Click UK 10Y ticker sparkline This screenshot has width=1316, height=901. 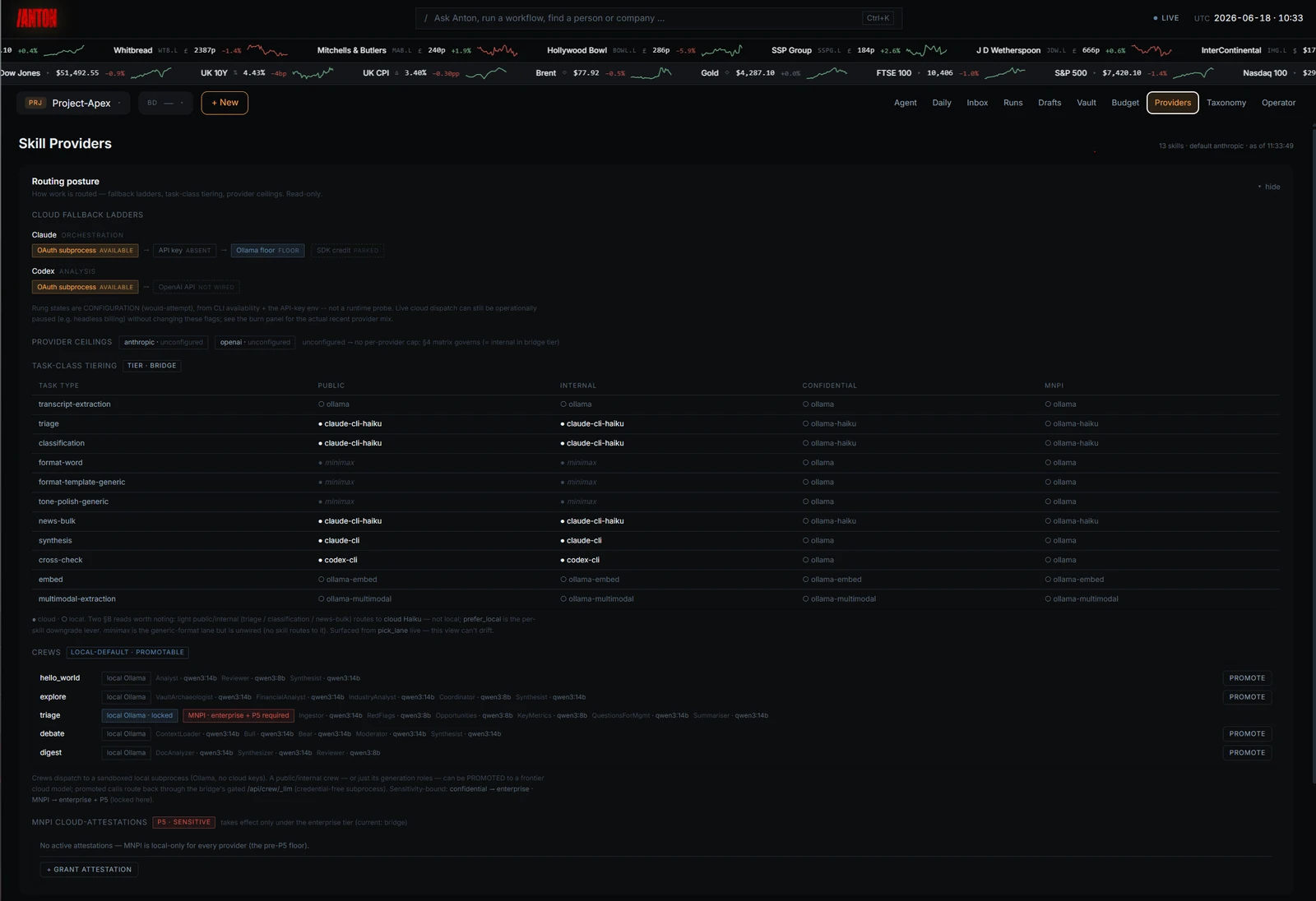click(x=313, y=73)
